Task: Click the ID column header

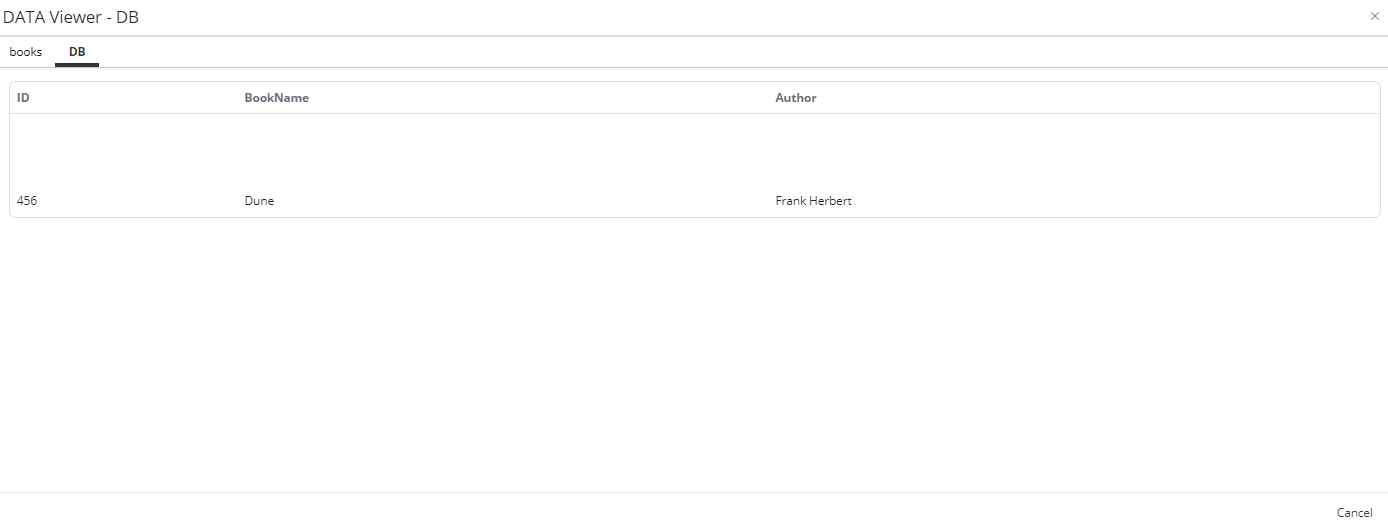Action: point(23,98)
